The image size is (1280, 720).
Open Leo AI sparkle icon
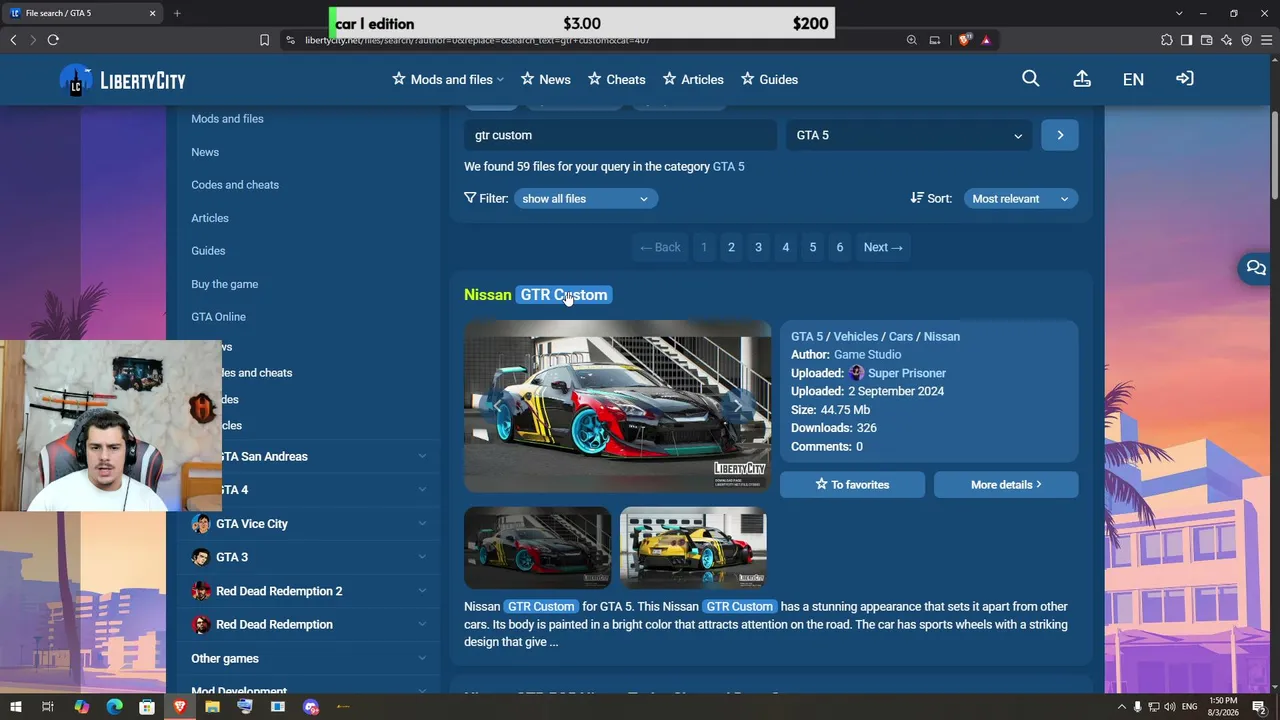[1226, 40]
